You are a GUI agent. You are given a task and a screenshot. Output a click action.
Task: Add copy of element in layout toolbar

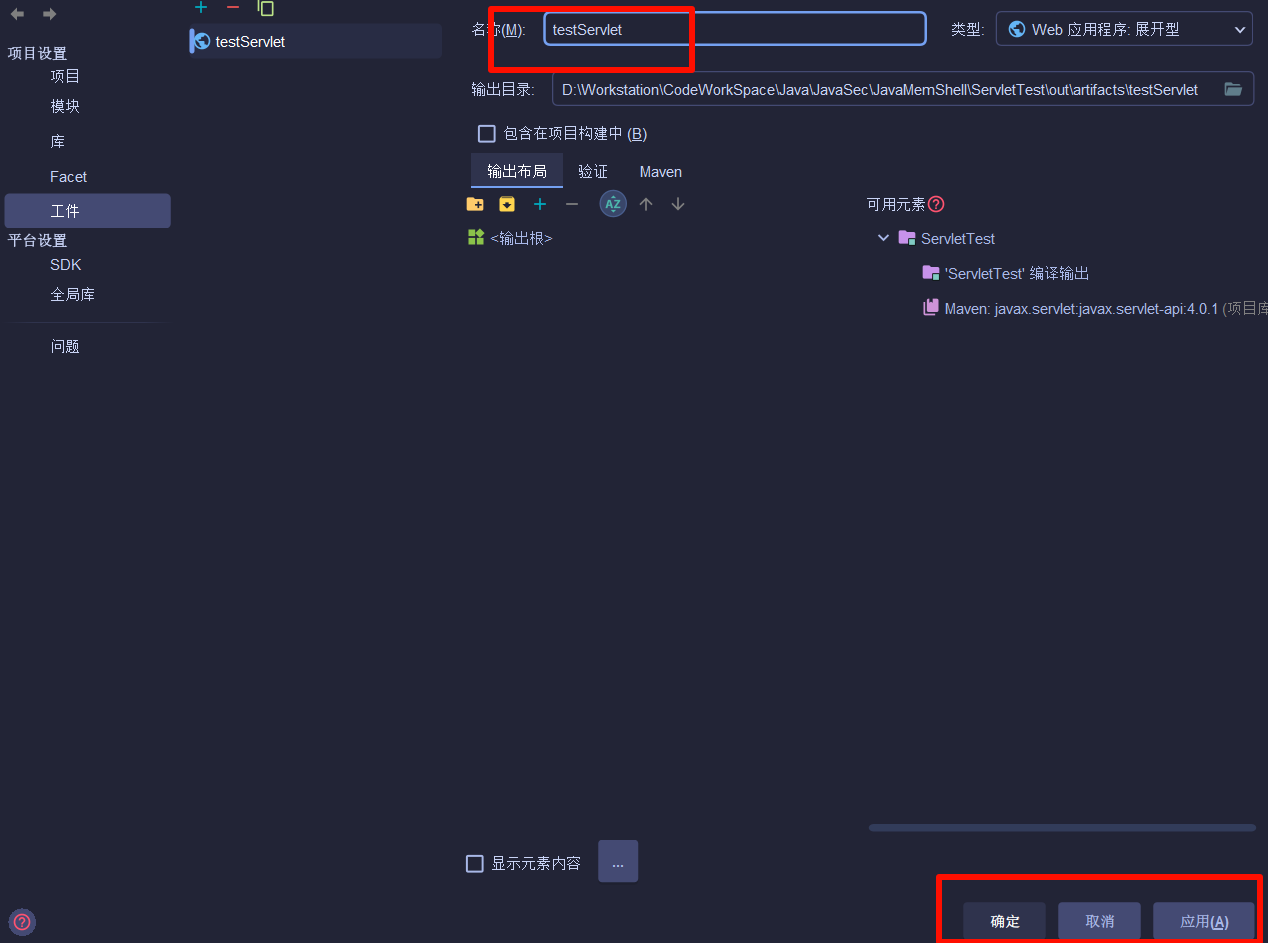click(540, 204)
